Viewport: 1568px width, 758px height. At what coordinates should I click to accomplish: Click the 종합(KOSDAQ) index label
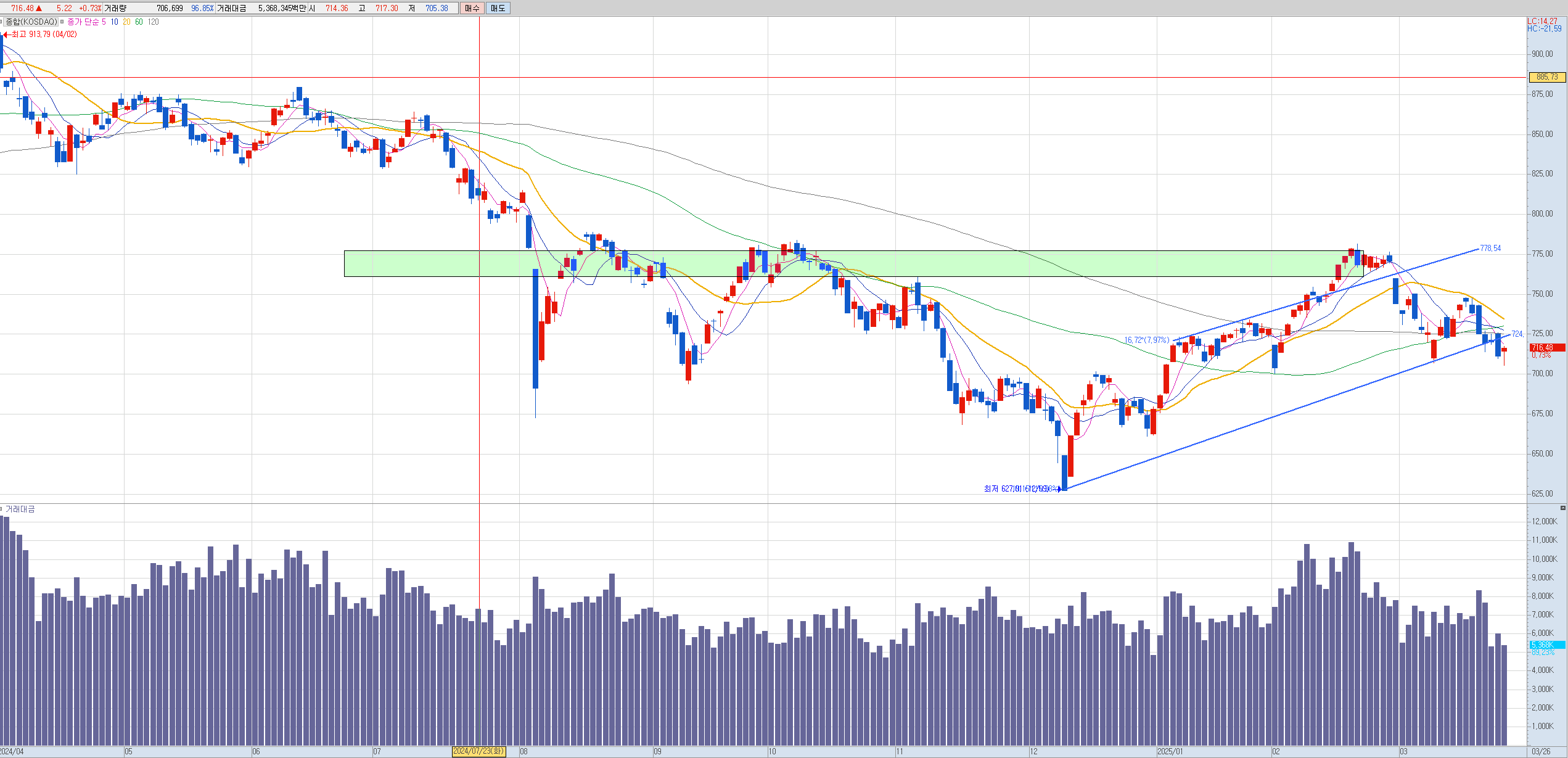click(31, 22)
